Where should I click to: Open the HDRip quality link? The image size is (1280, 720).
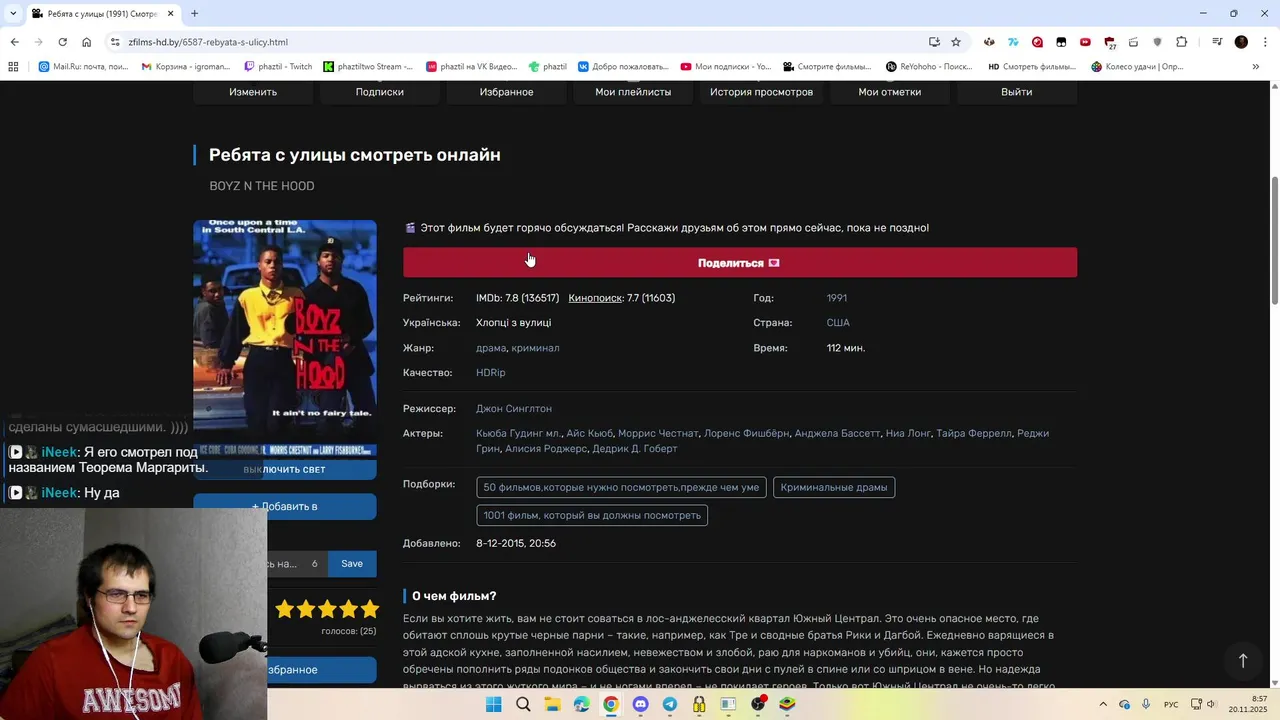pos(491,372)
